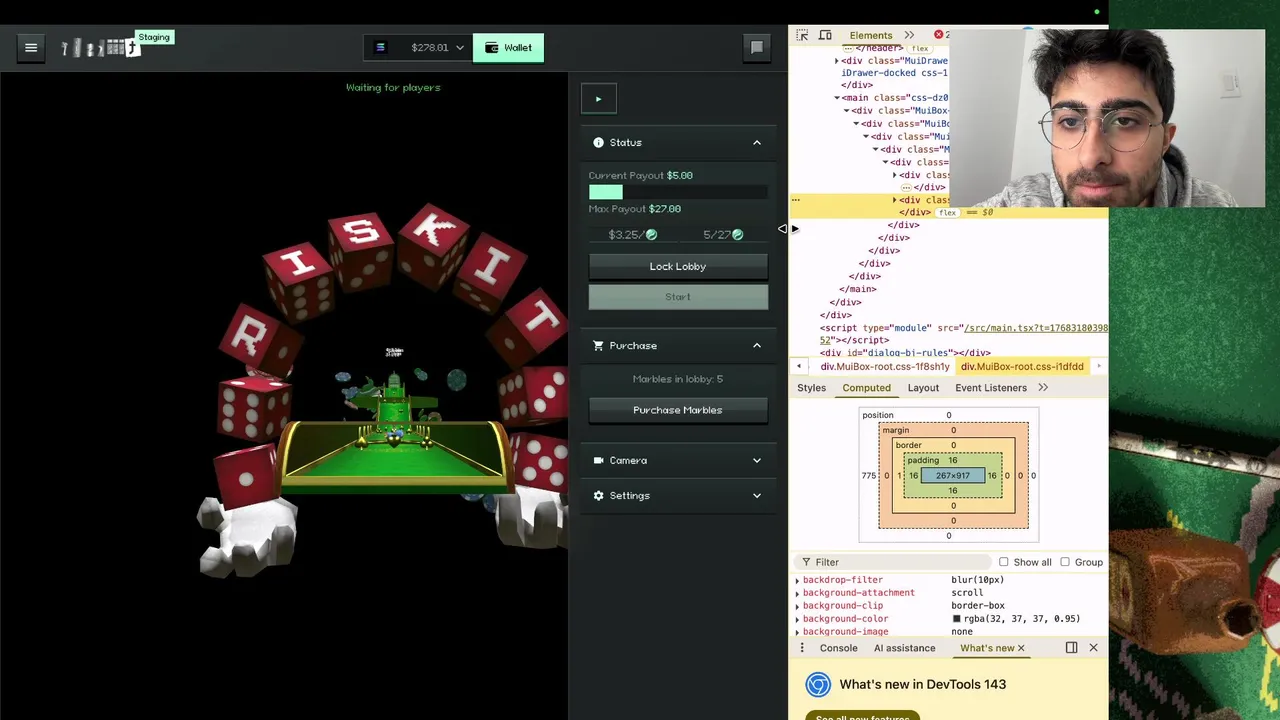The height and width of the screenshot is (720, 1280).
Task: Select breadcrumb div.MuiBox-root.css-1f8sh1y
Action: click(x=884, y=367)
